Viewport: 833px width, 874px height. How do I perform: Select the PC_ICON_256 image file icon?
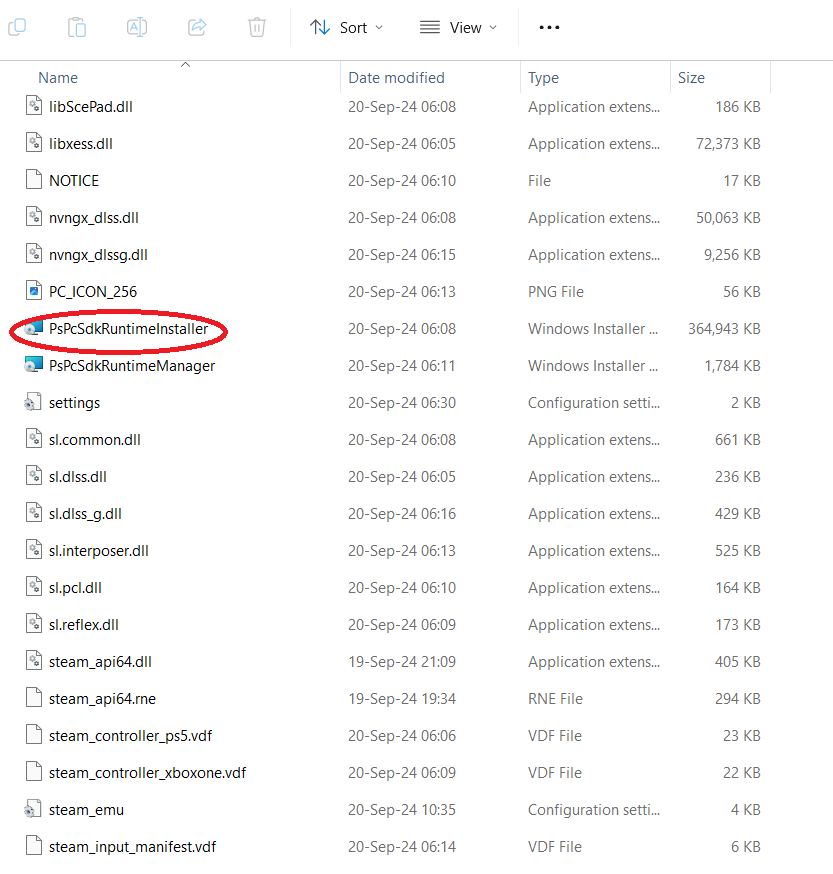click(x=34, y=290)
